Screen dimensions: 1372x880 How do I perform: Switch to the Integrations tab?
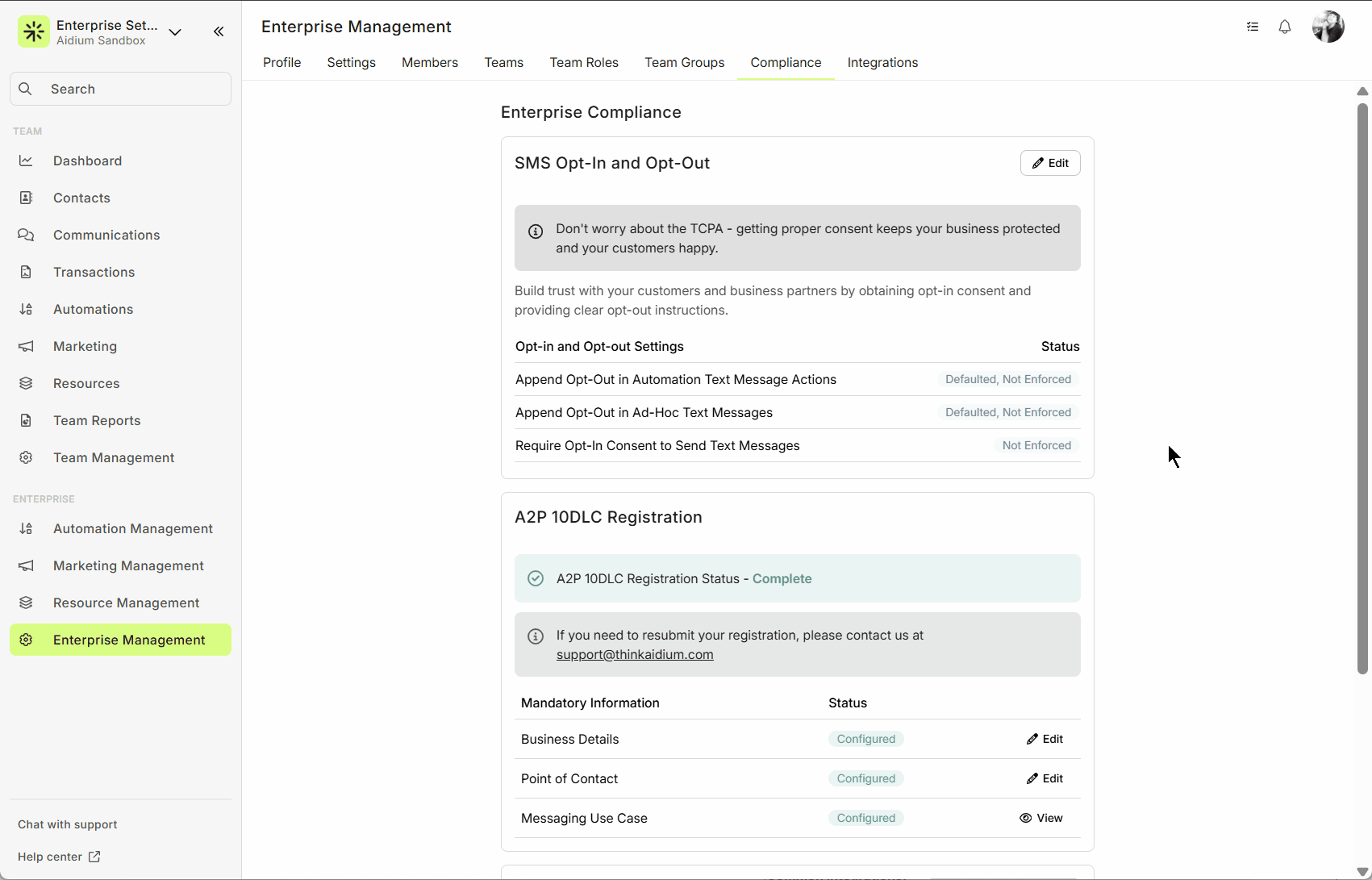pyautogui.click(x=882, y=62)
